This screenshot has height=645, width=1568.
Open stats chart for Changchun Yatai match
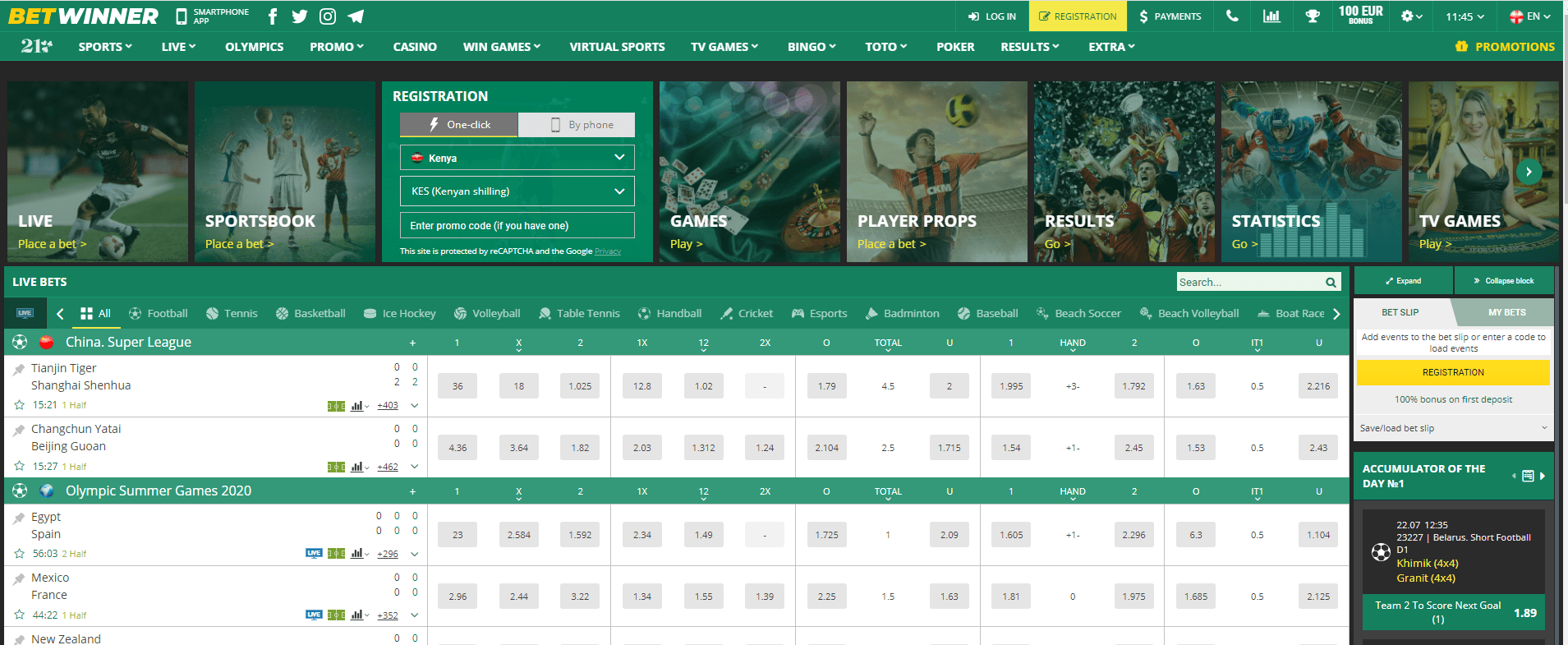[x=358, y=467]
